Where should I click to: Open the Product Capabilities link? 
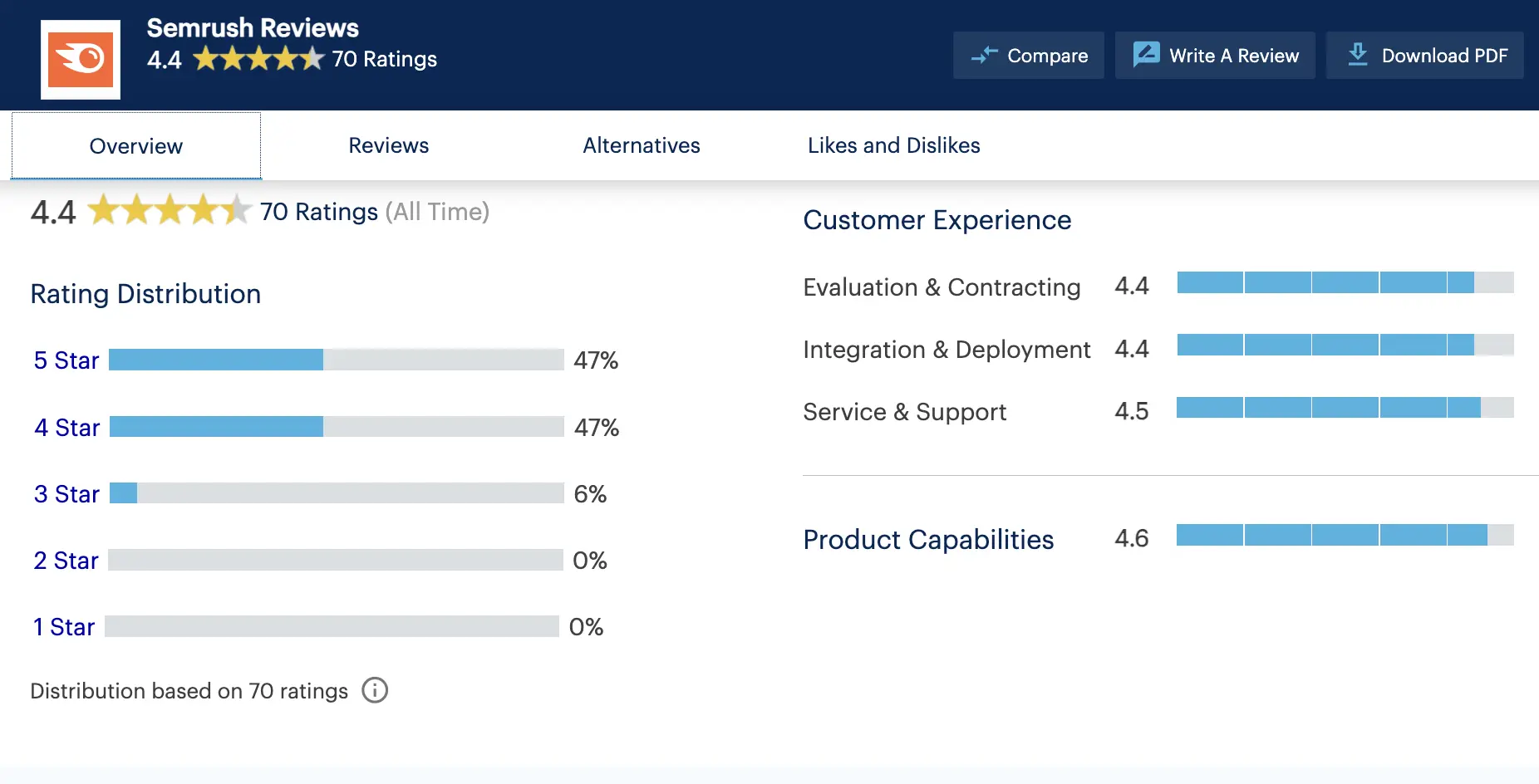[x=927, y=540]
